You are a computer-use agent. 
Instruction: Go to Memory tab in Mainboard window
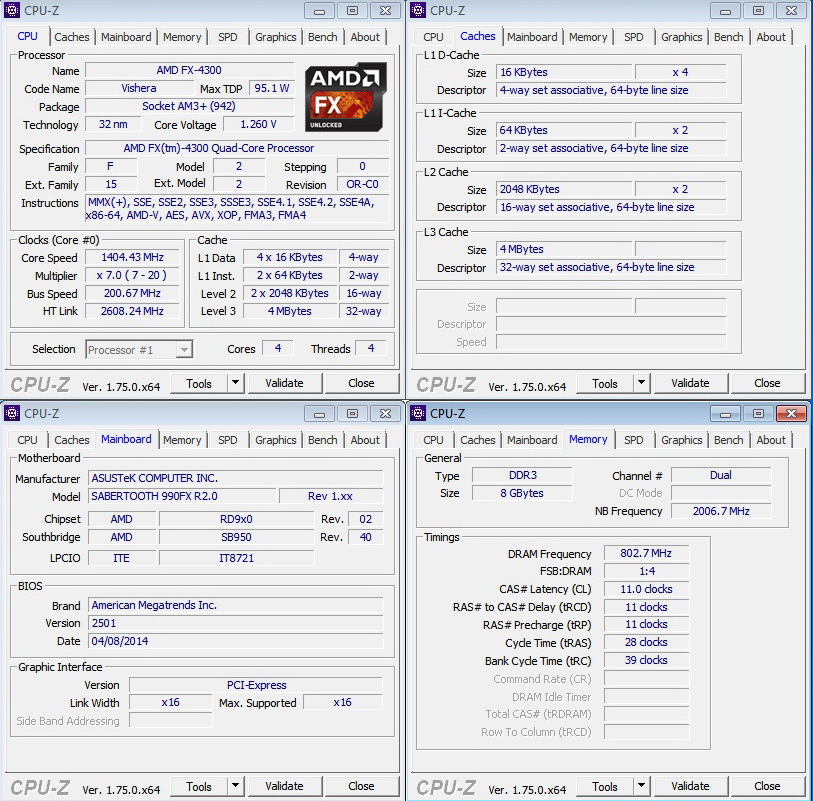click(182, 440)
